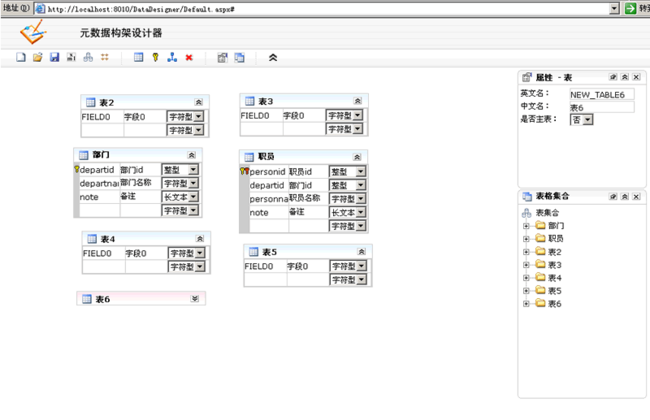
Task: Click the departid field in 职员 table
Action: point(267,185)
